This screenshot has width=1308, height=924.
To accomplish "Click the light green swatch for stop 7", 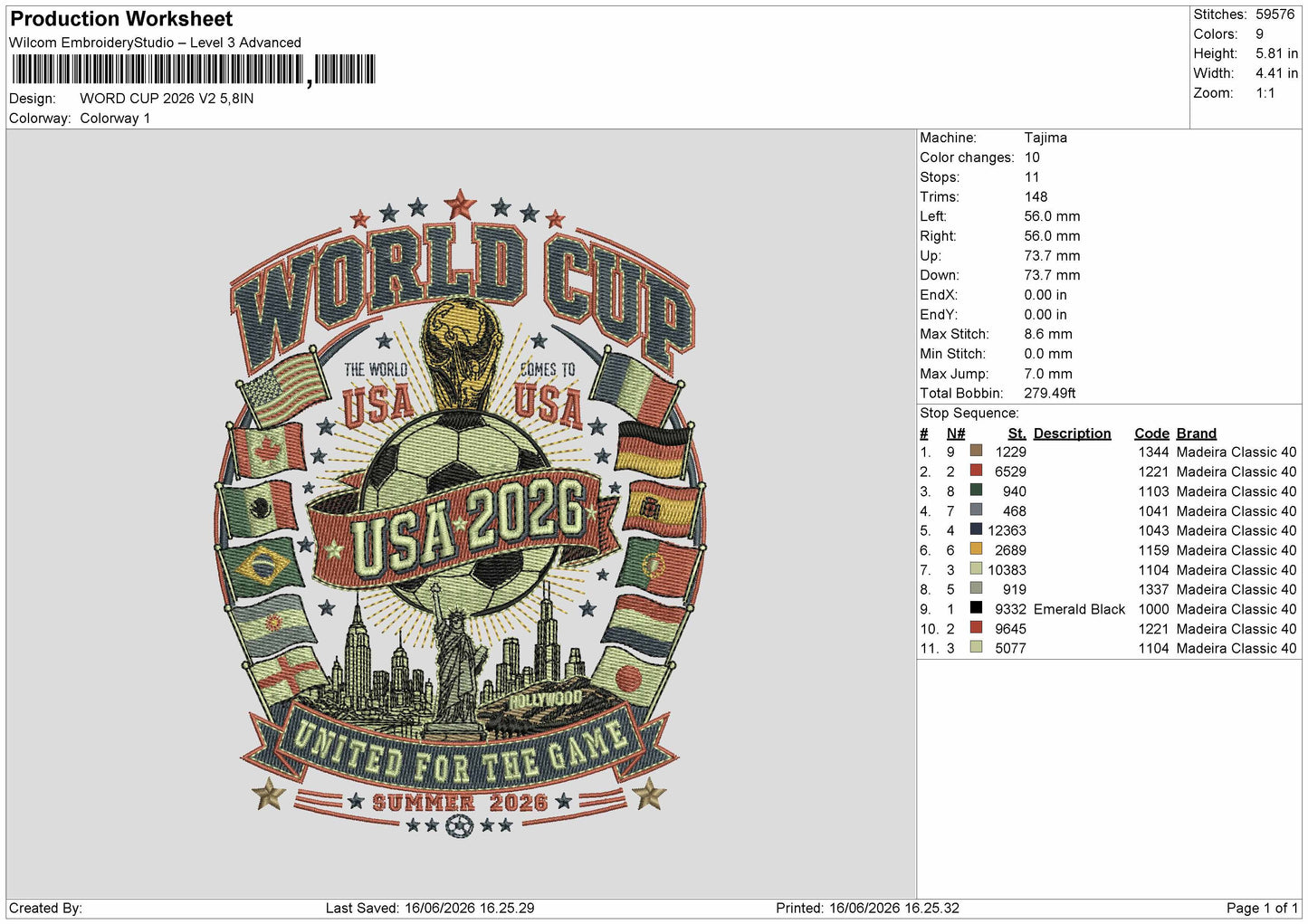I will tap(976, 569).
